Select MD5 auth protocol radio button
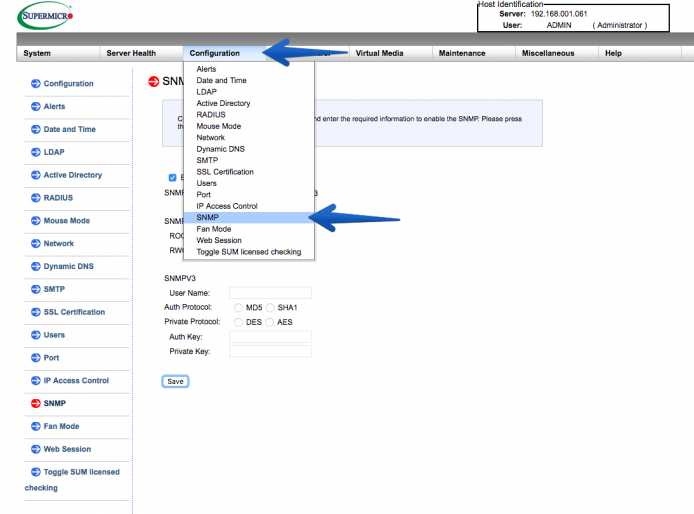 [x=238, y=307]
